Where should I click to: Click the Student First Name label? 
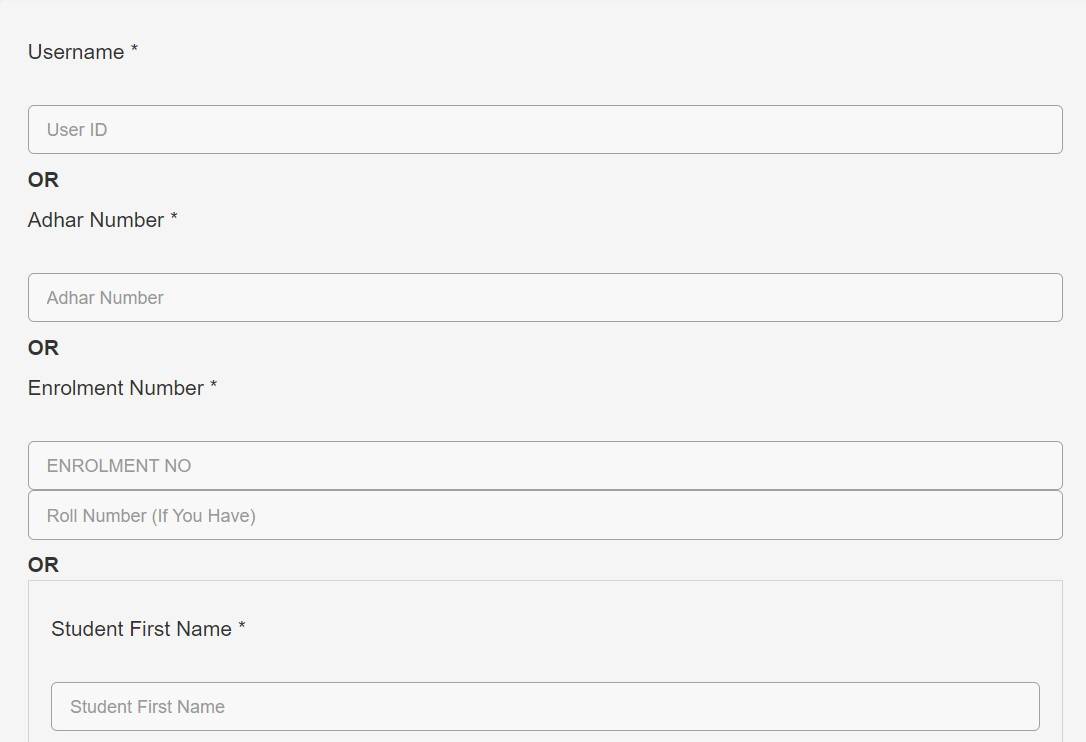click(141, 629)
